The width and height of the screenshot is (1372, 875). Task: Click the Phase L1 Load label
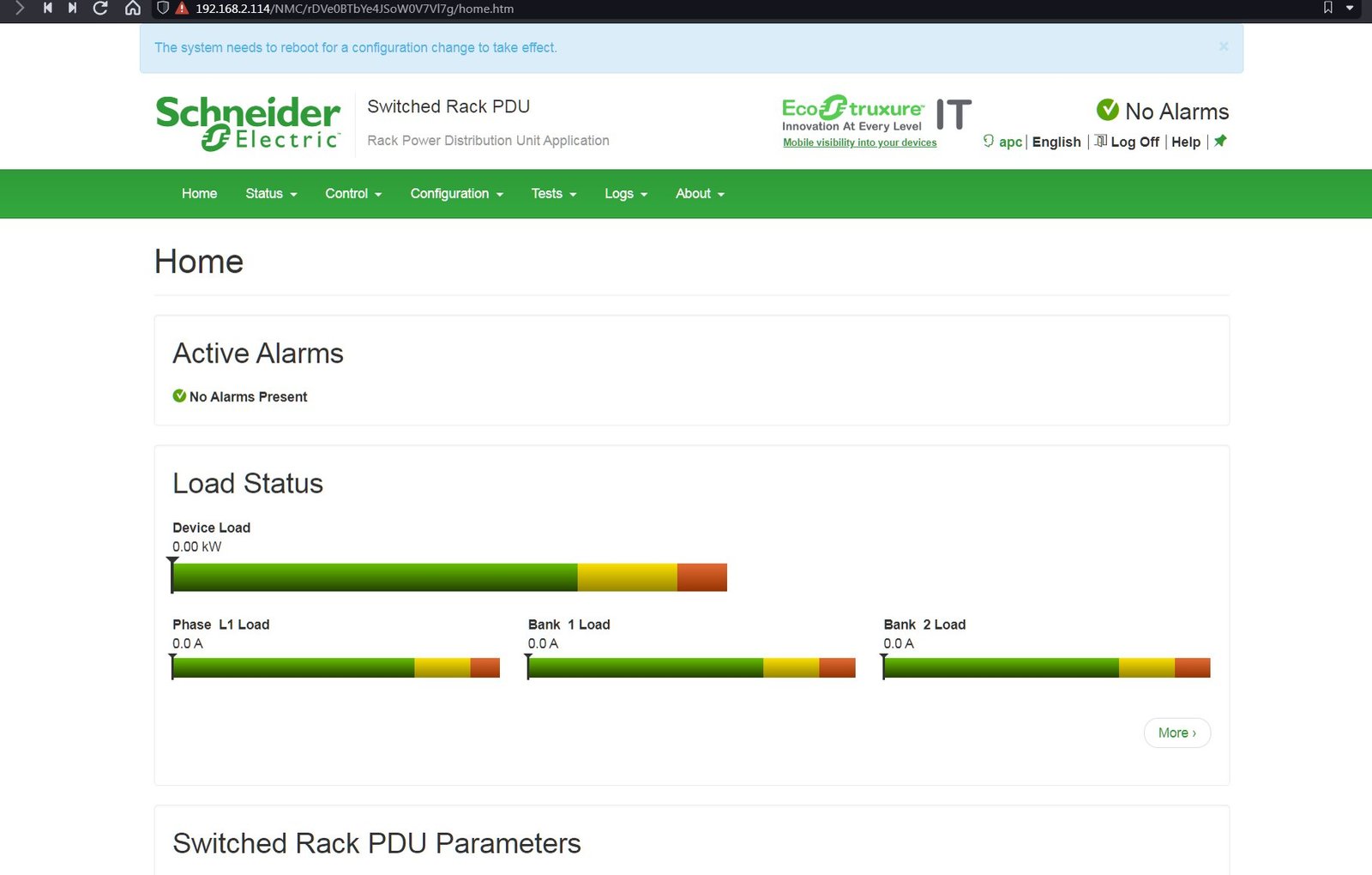tap(220, 625)
